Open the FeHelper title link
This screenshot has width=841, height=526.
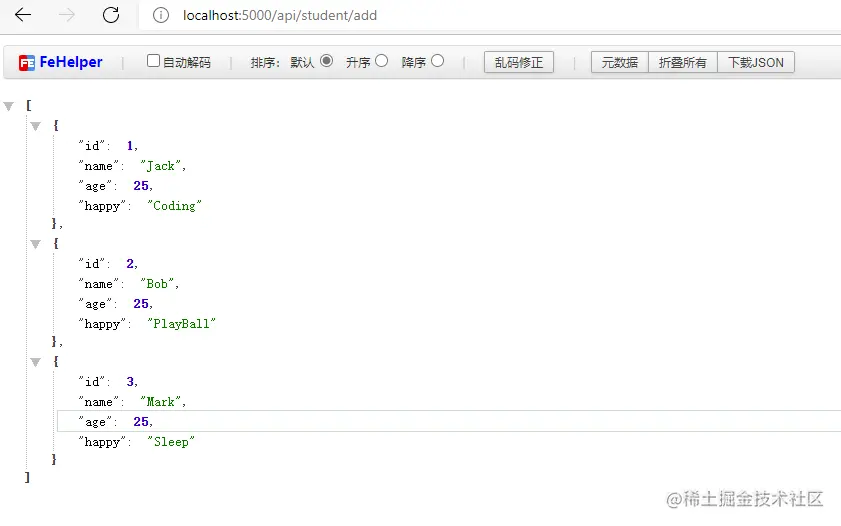click(71, 62)
